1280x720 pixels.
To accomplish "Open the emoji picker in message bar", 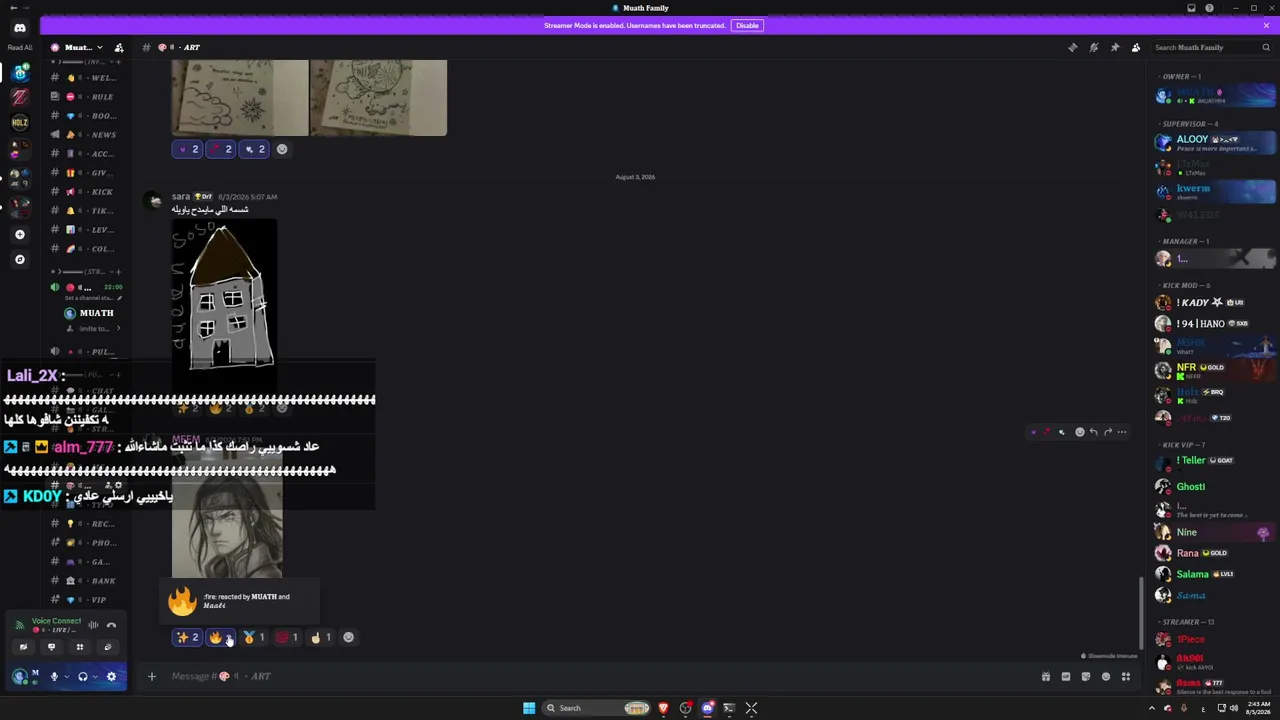I will pos(1105,676).
